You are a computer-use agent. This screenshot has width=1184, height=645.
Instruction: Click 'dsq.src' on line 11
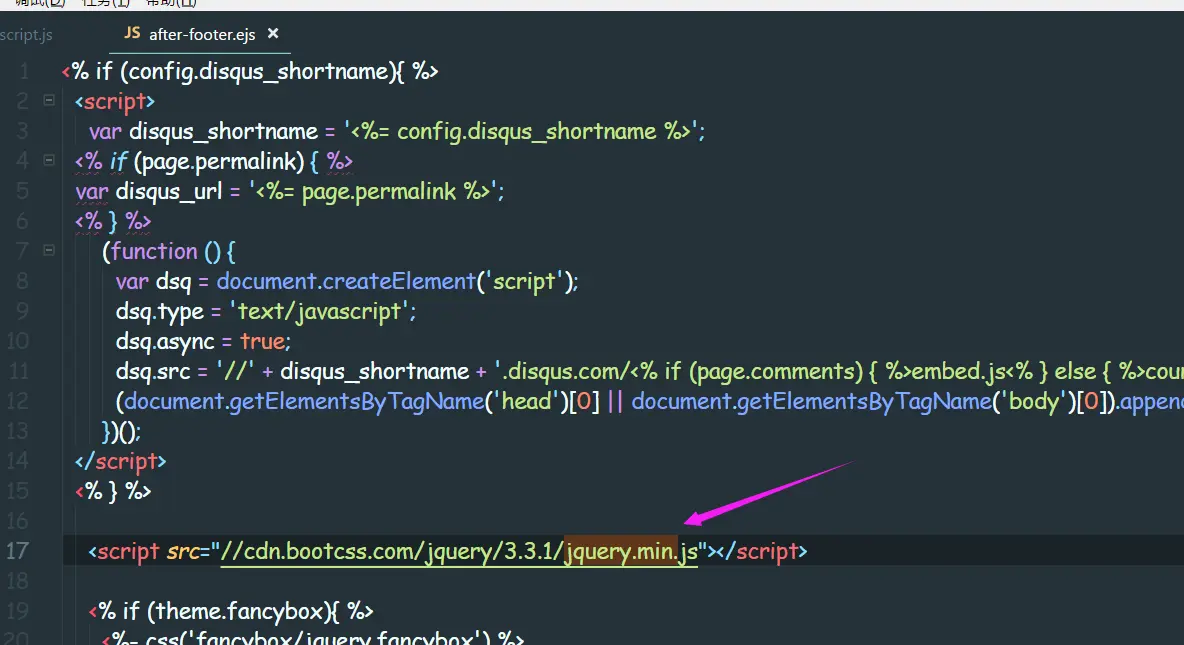[152, 372]
